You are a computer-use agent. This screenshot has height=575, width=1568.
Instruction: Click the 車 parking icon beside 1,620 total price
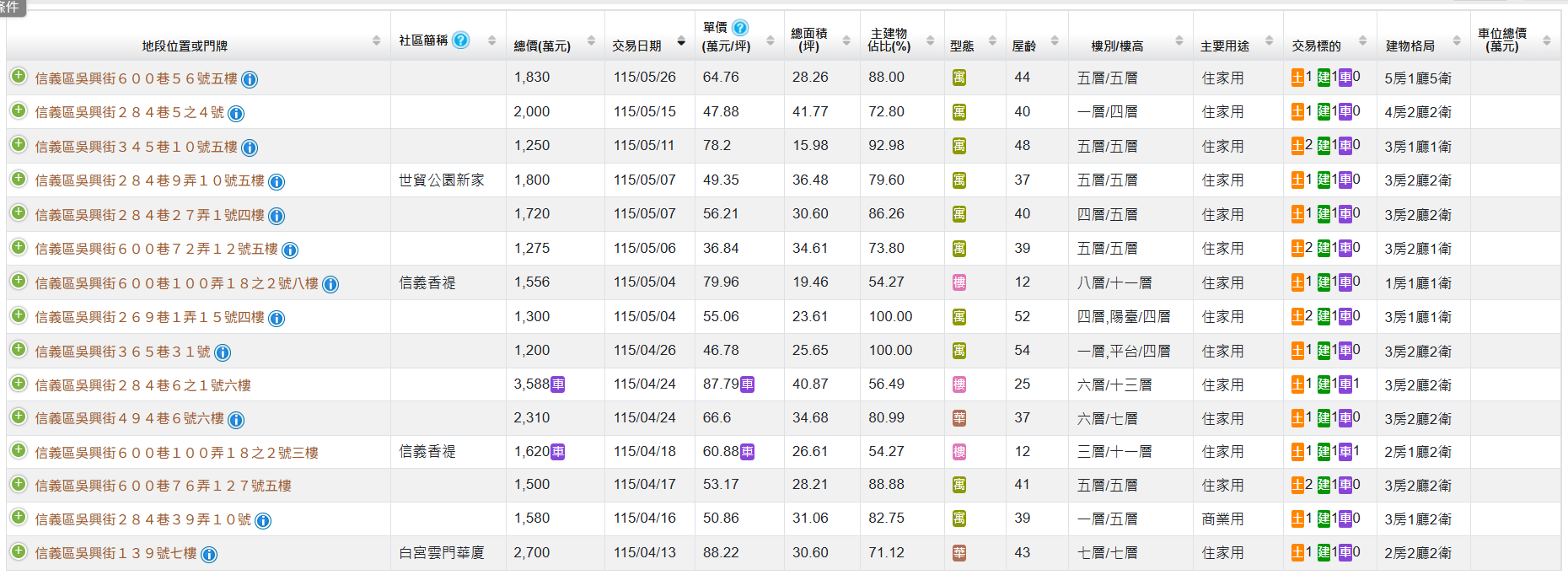click(x=558, y=452)
